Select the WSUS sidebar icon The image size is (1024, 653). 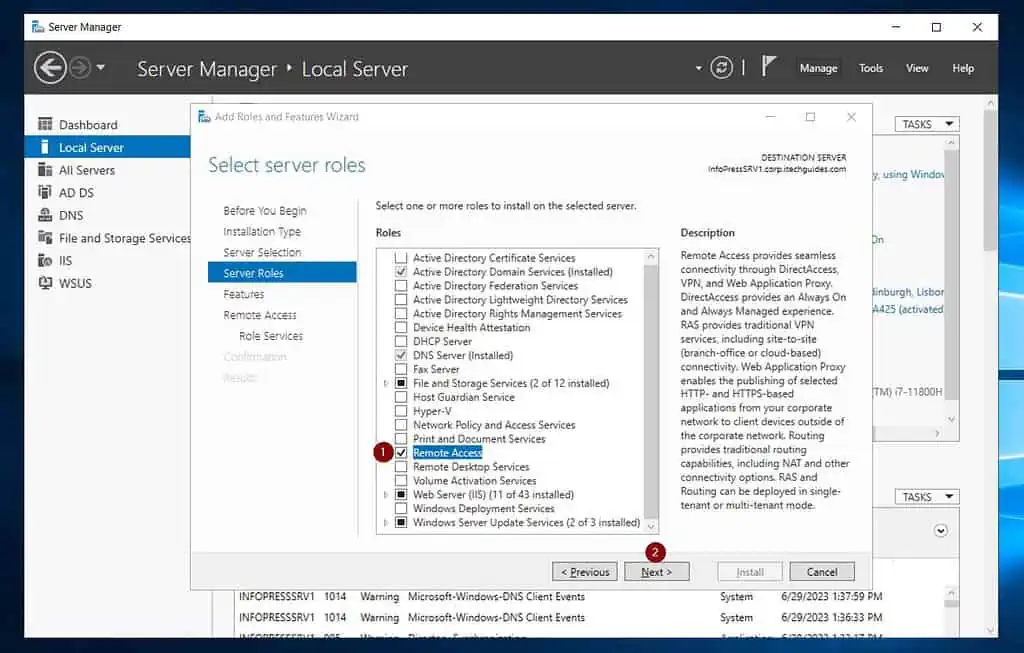45,283
